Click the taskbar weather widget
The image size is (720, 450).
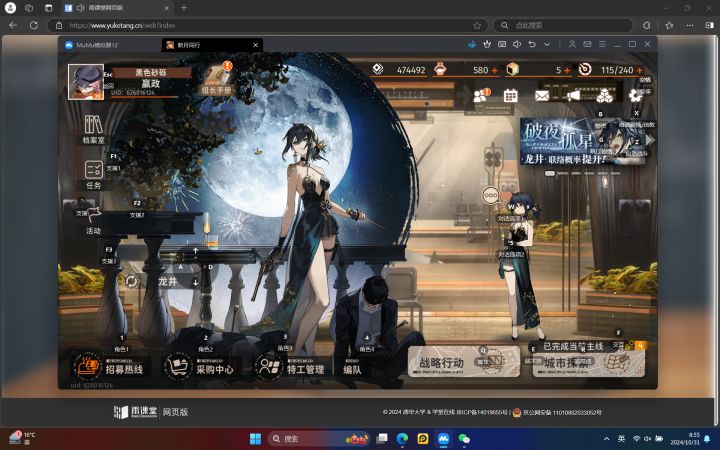22,438
